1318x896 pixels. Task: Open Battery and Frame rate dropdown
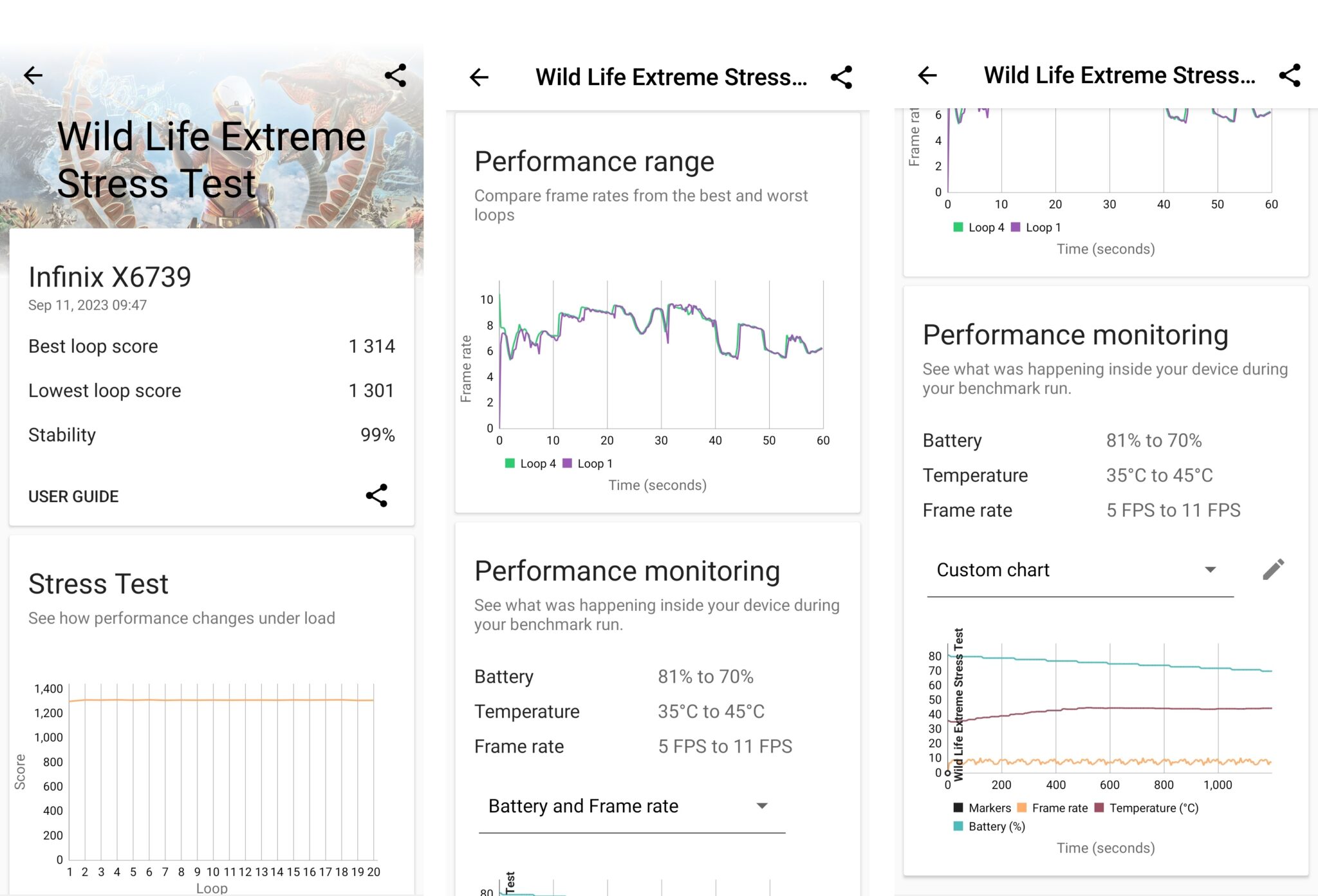(x=631, y=807)
